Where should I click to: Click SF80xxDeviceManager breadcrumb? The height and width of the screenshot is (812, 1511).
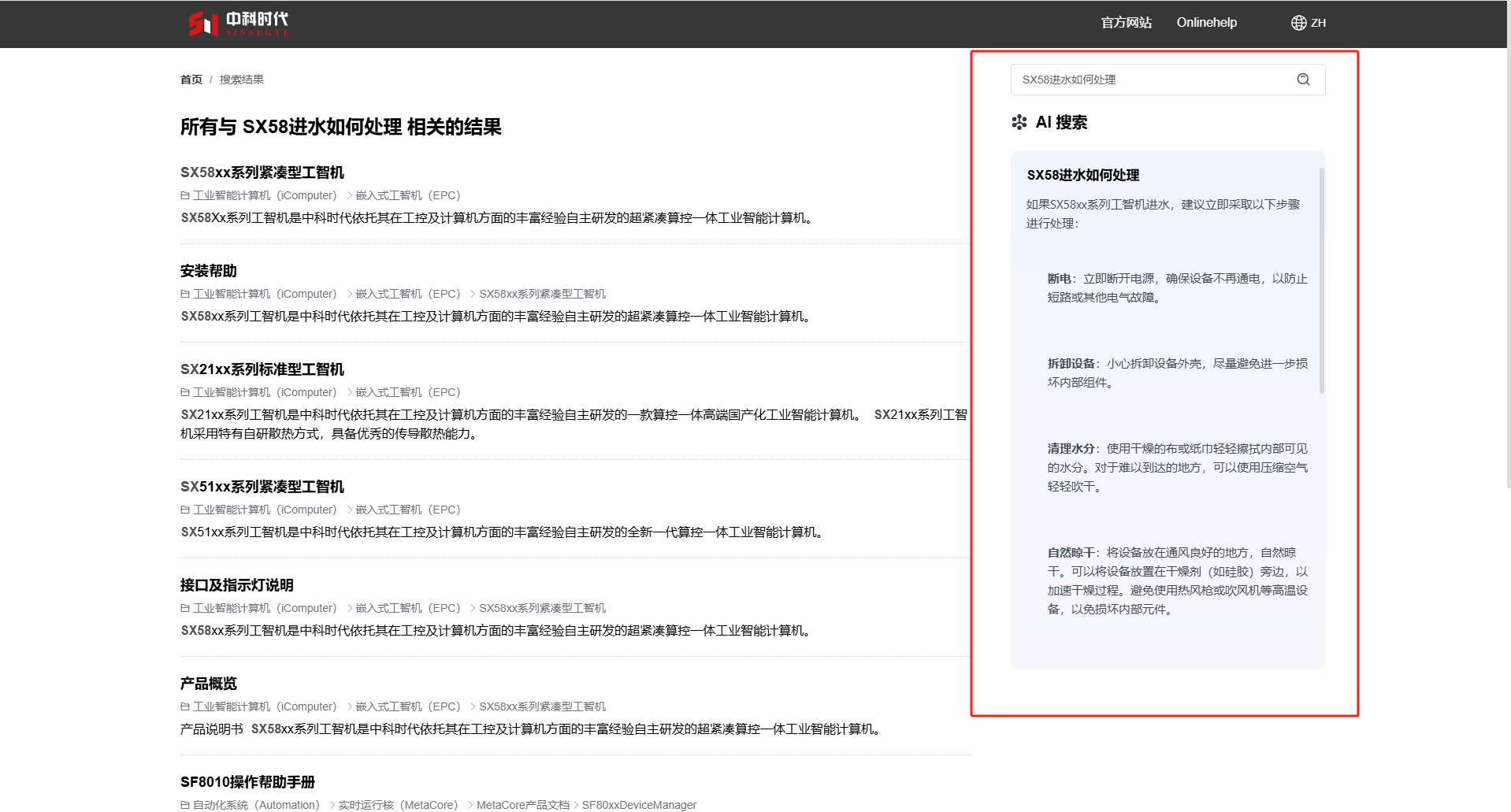(639, 805)
